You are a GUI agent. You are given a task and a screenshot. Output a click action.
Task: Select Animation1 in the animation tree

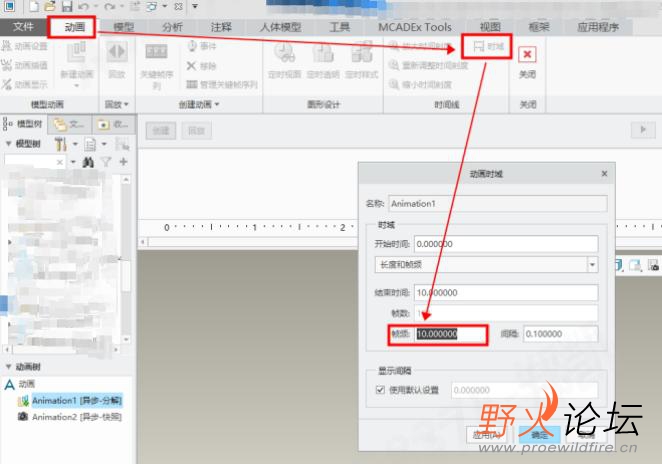[x=77, y=400]
